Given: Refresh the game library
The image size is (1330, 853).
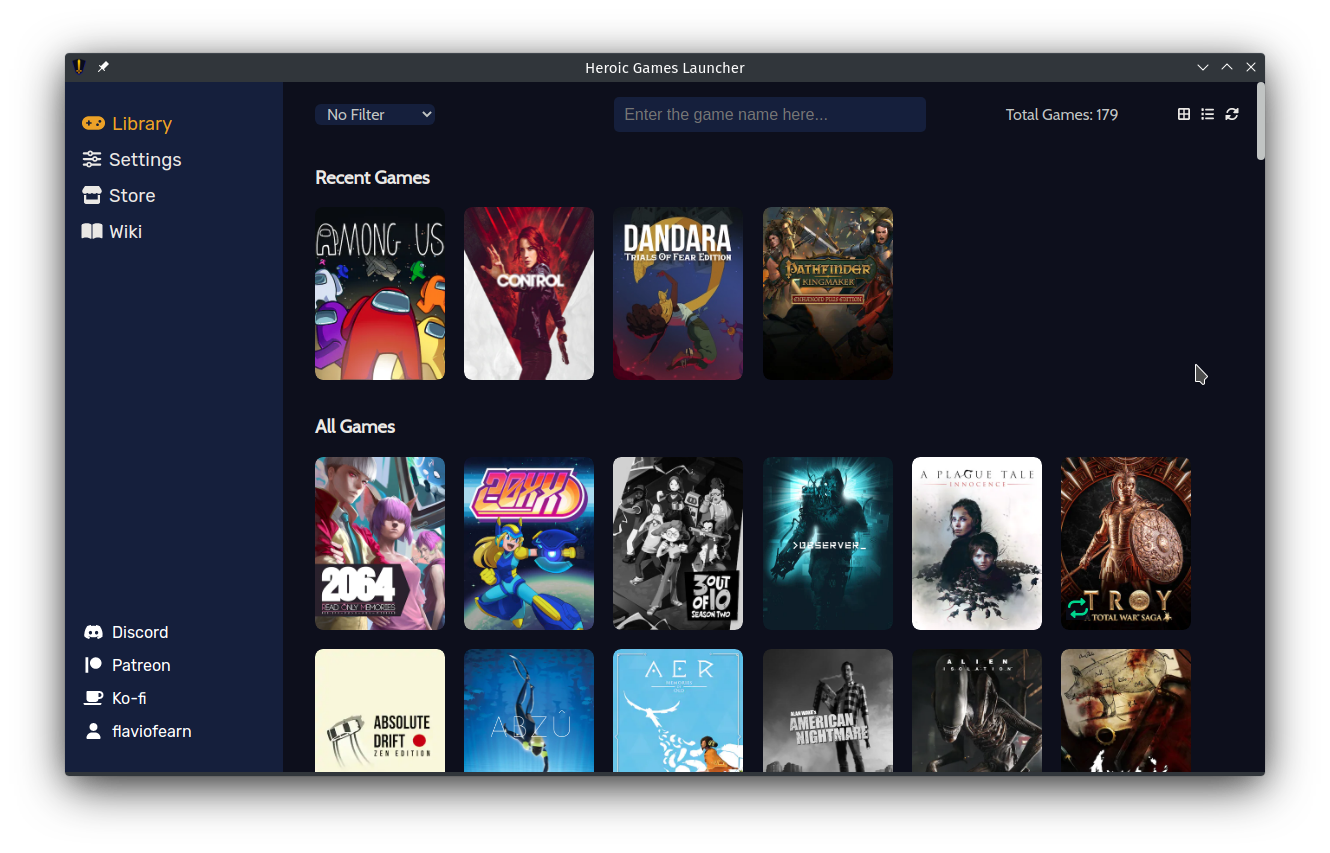Looking at the screenshot, I should coord(1232,114).
